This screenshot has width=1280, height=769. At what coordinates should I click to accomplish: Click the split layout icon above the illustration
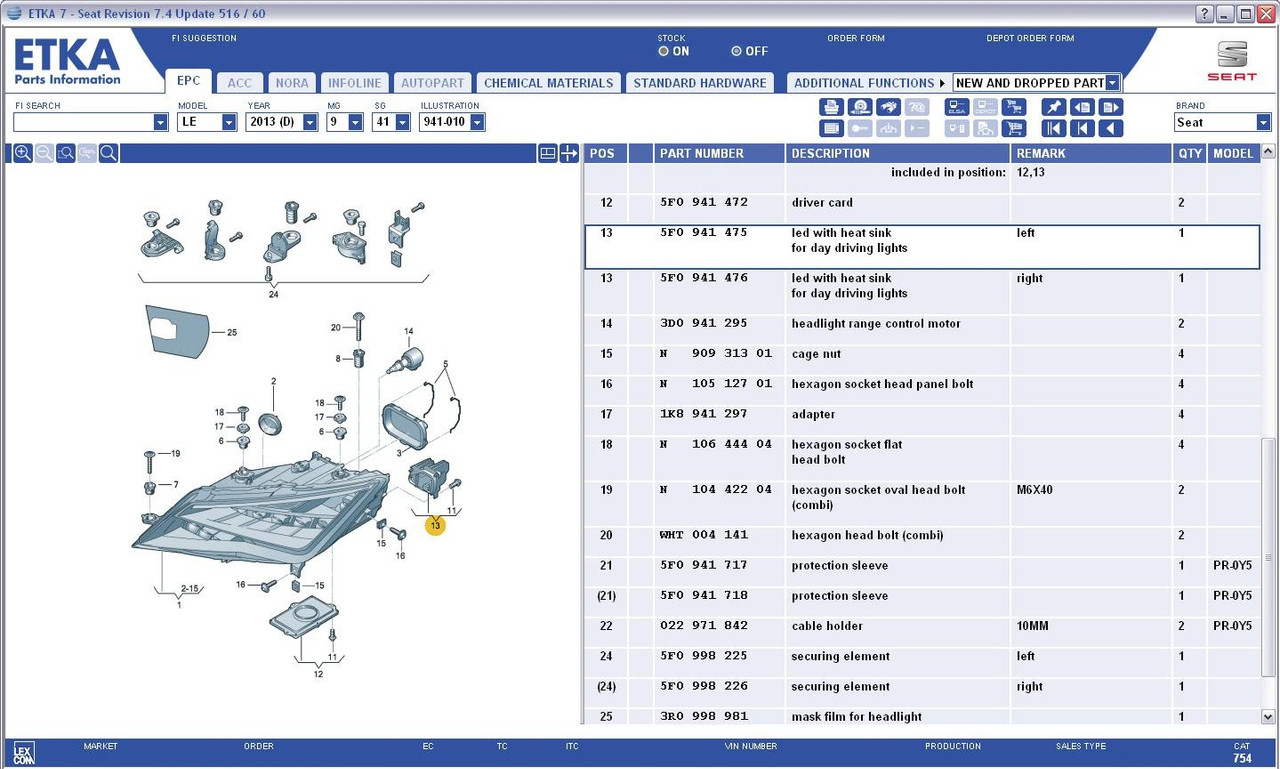click(x=547, y=153)
